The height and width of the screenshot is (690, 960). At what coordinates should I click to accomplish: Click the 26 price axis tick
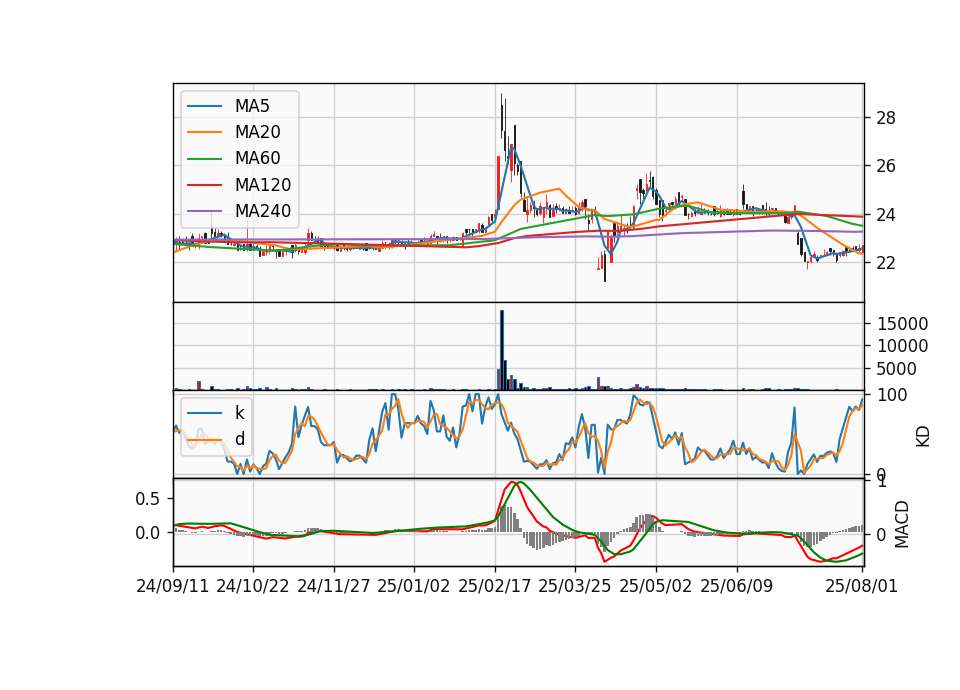coord(885,166)
